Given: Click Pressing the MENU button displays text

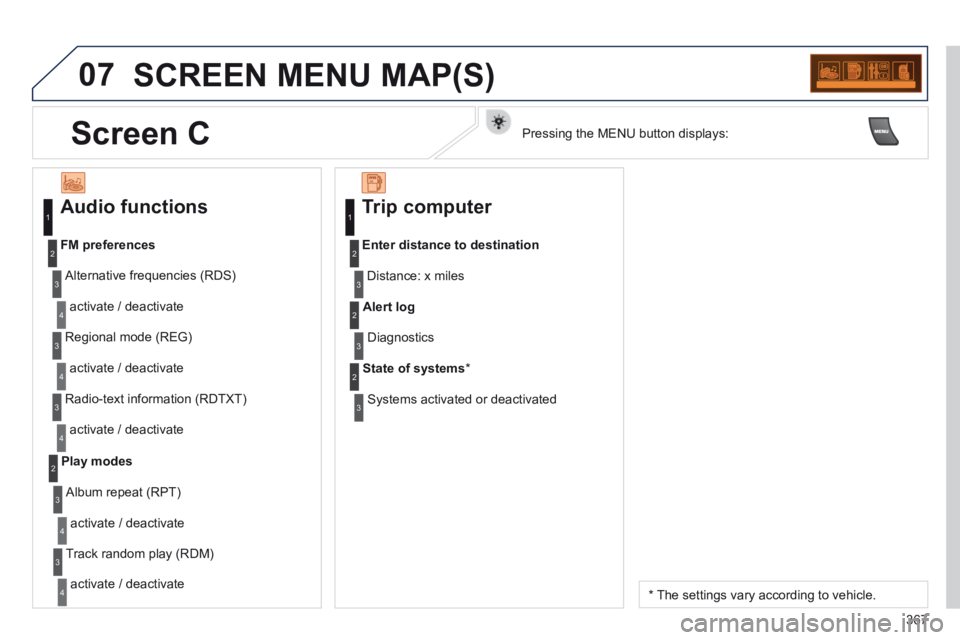Looking at the screenshot, I should [x=625, y=134].
